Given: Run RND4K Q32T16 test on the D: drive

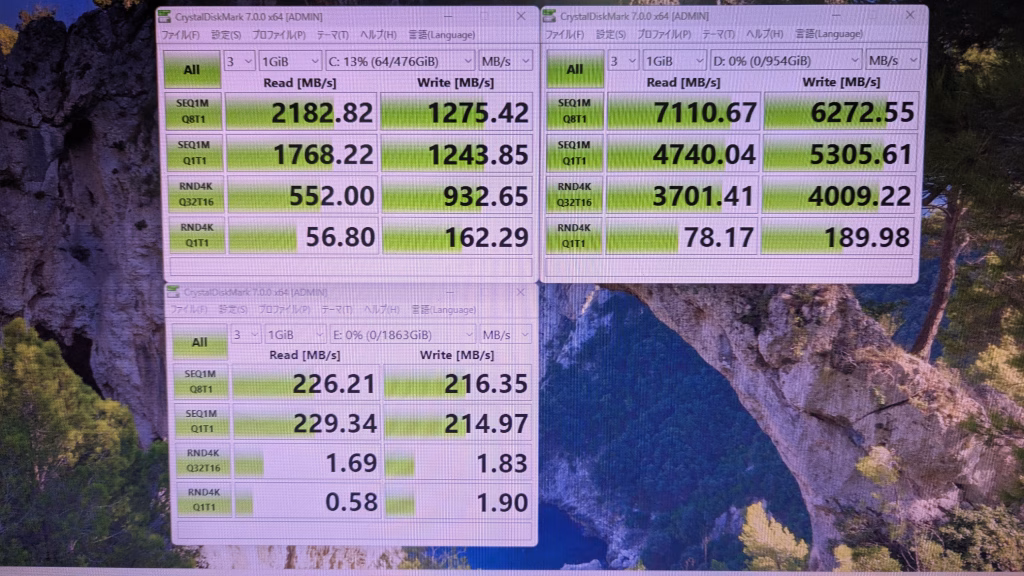Looking at the screenshot, I should tap(574, 195).
